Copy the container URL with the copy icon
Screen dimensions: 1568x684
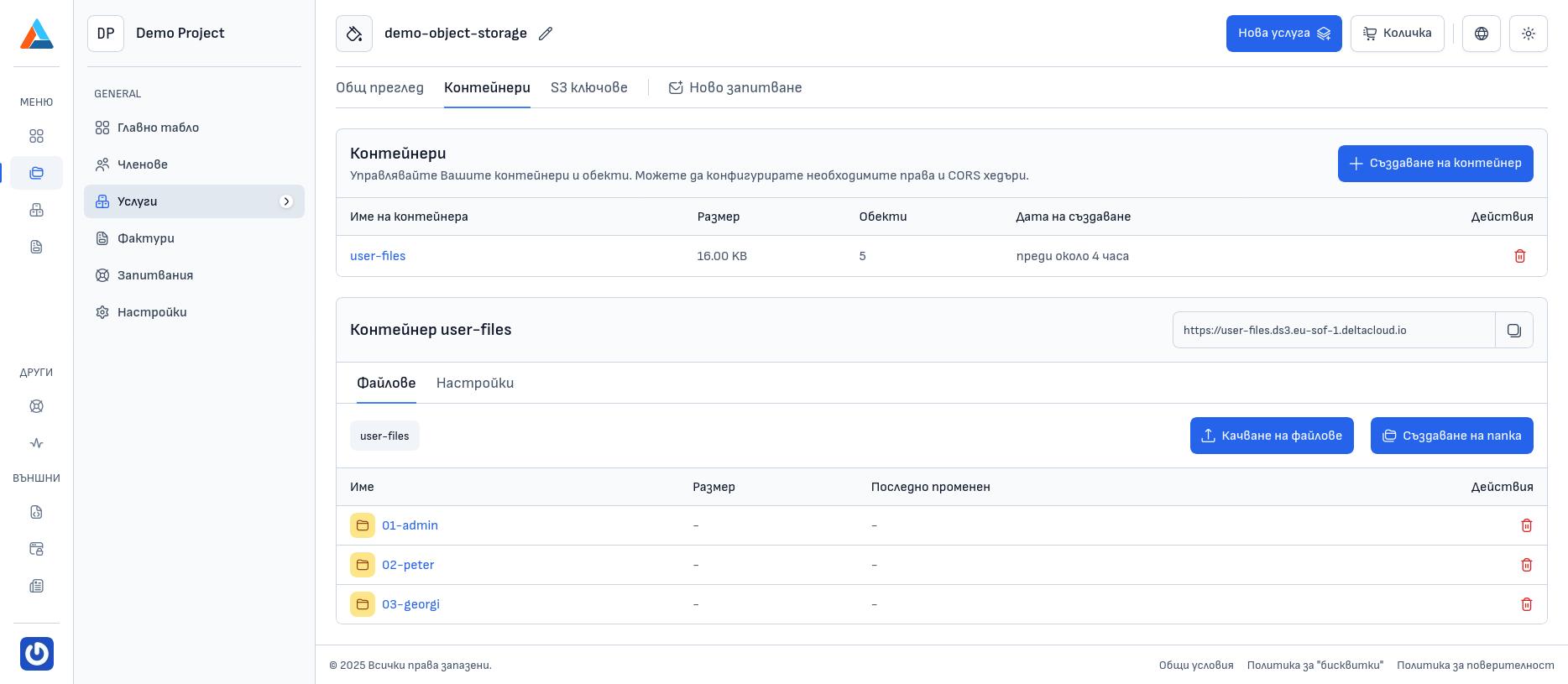tap(1513, 330)
